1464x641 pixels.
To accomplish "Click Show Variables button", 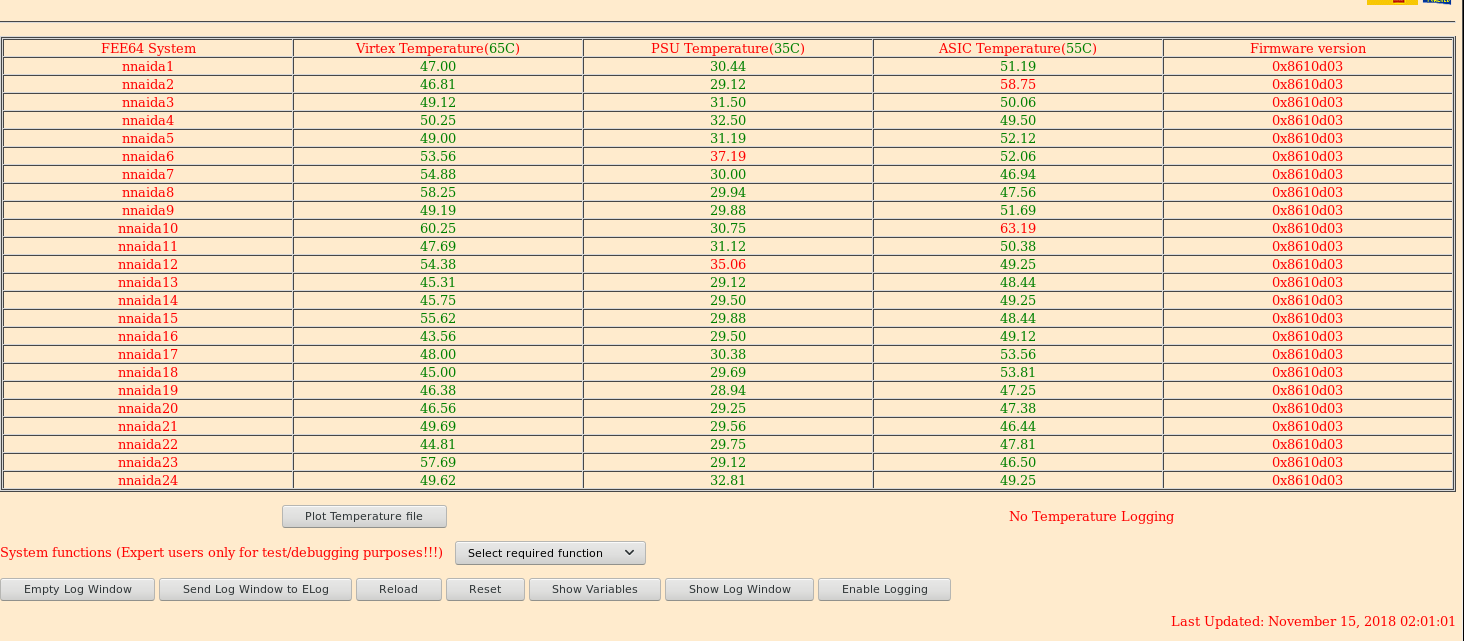I will (x=595, y=589).
